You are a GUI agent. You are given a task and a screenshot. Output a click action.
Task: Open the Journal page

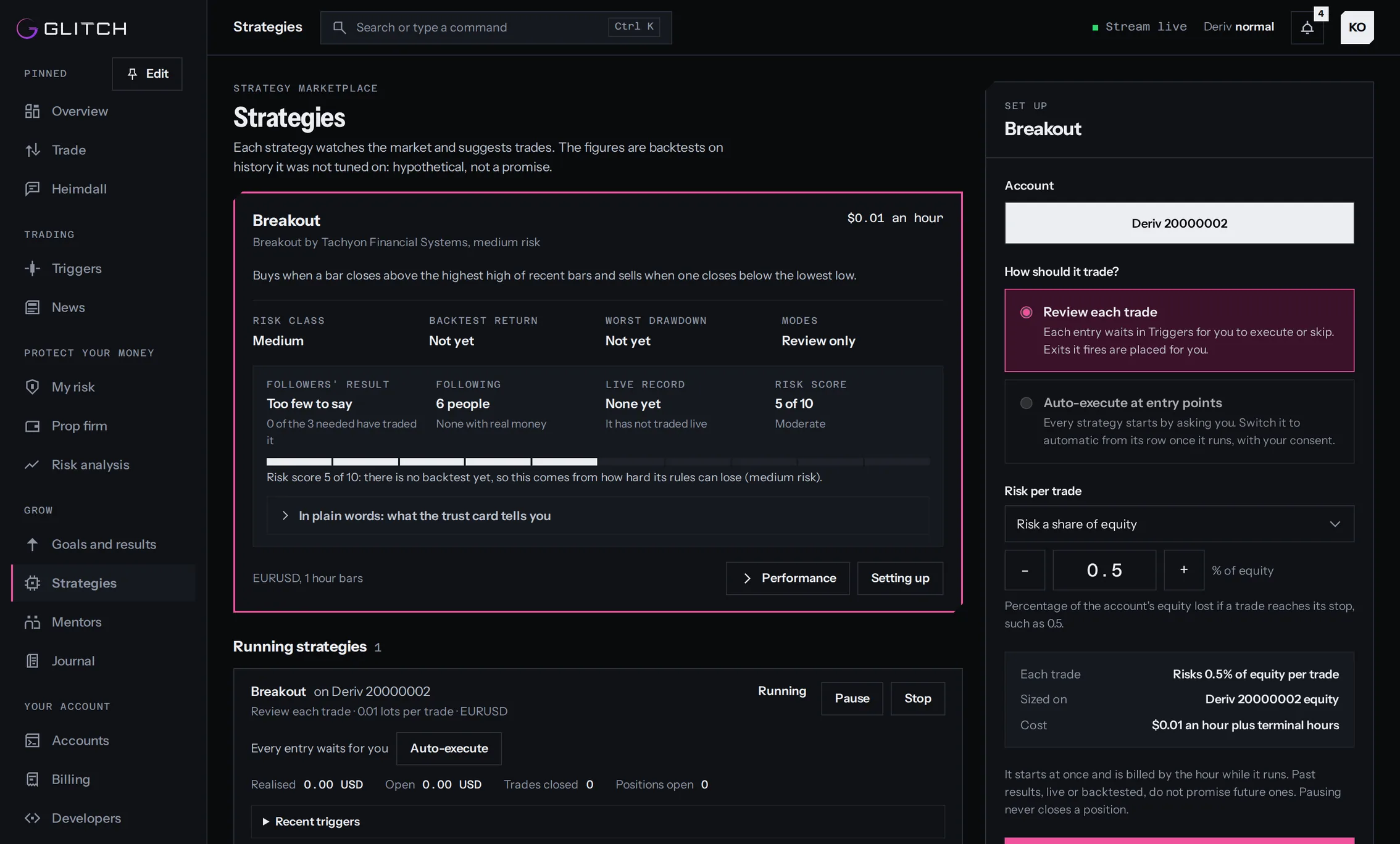point(103,661)
